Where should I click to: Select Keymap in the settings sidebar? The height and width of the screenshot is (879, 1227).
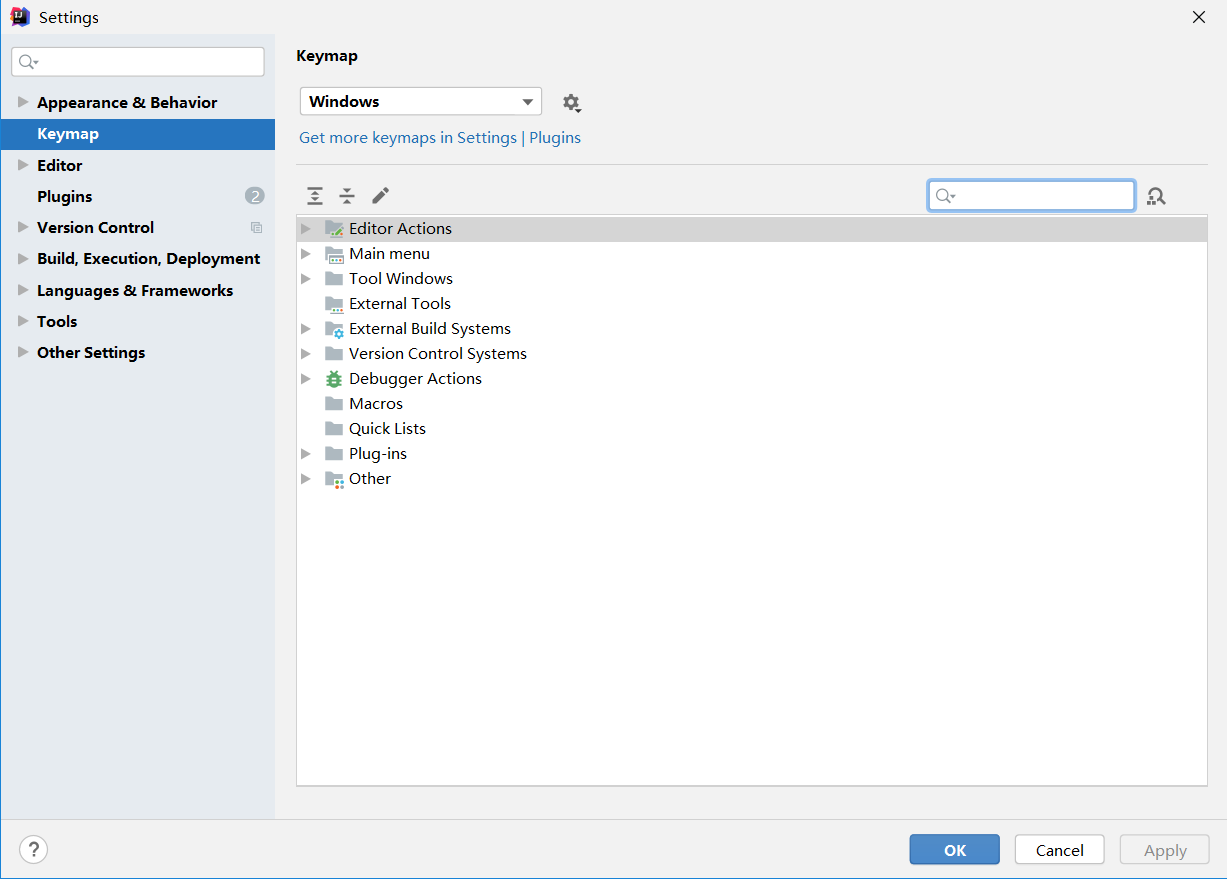(138, 134)
